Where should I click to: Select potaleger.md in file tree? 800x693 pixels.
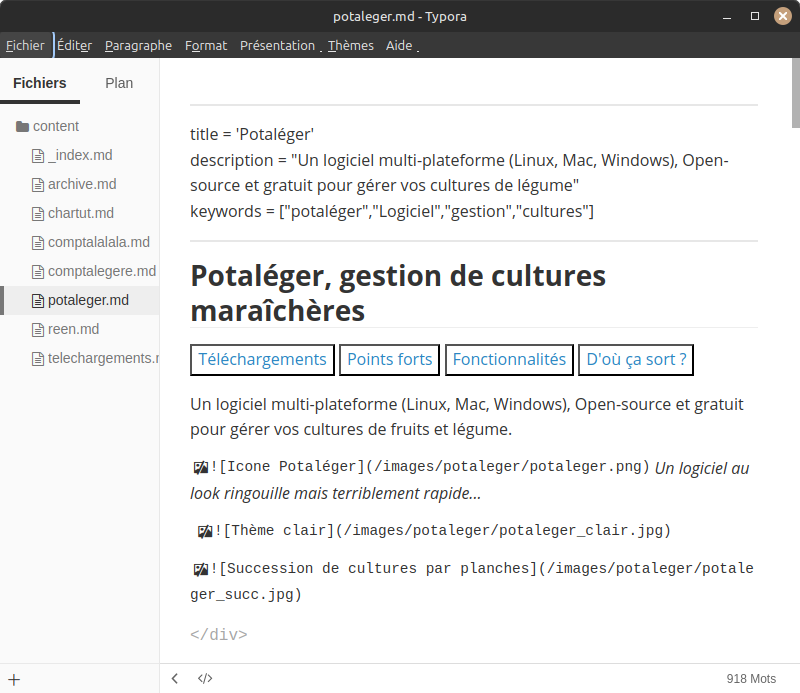[x=80, y=301]
